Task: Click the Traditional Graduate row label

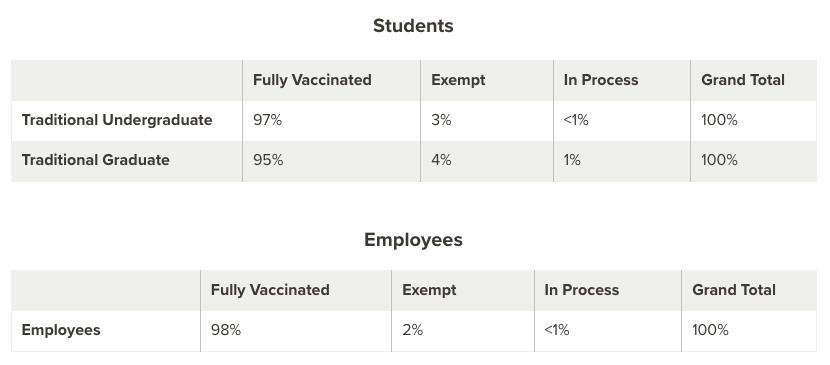Action: pos(95,160)
